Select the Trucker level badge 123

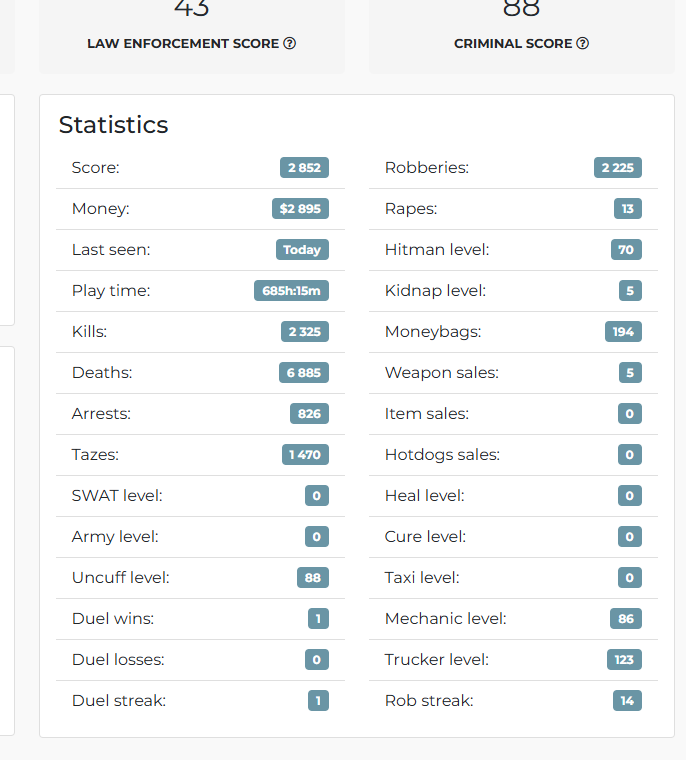tap(624, 660)
